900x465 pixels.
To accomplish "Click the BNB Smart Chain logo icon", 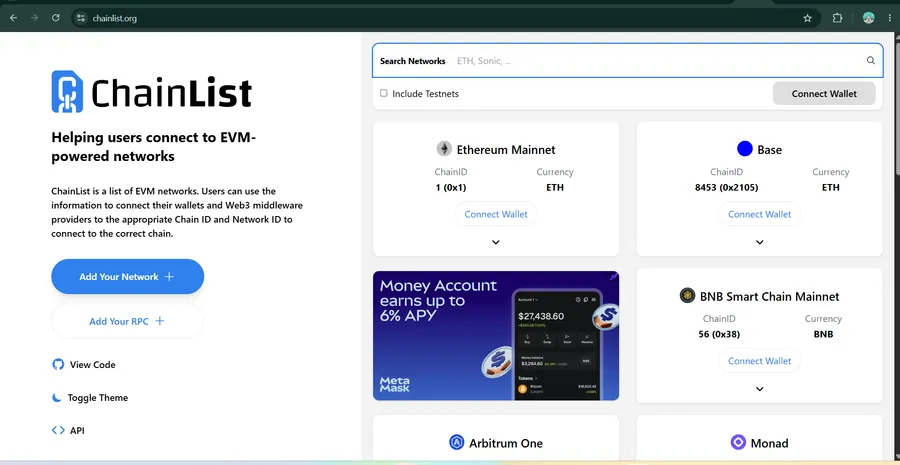I will click(x=687, y=296).
